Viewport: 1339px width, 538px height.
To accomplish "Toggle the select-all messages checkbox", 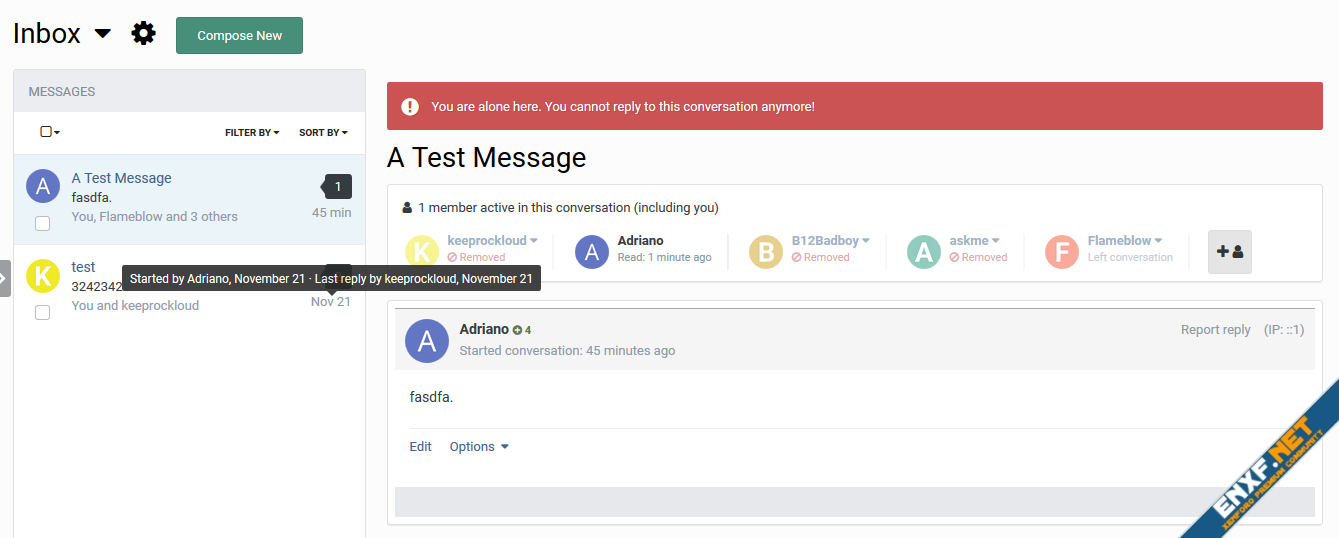I will click(x=47, y=132).
